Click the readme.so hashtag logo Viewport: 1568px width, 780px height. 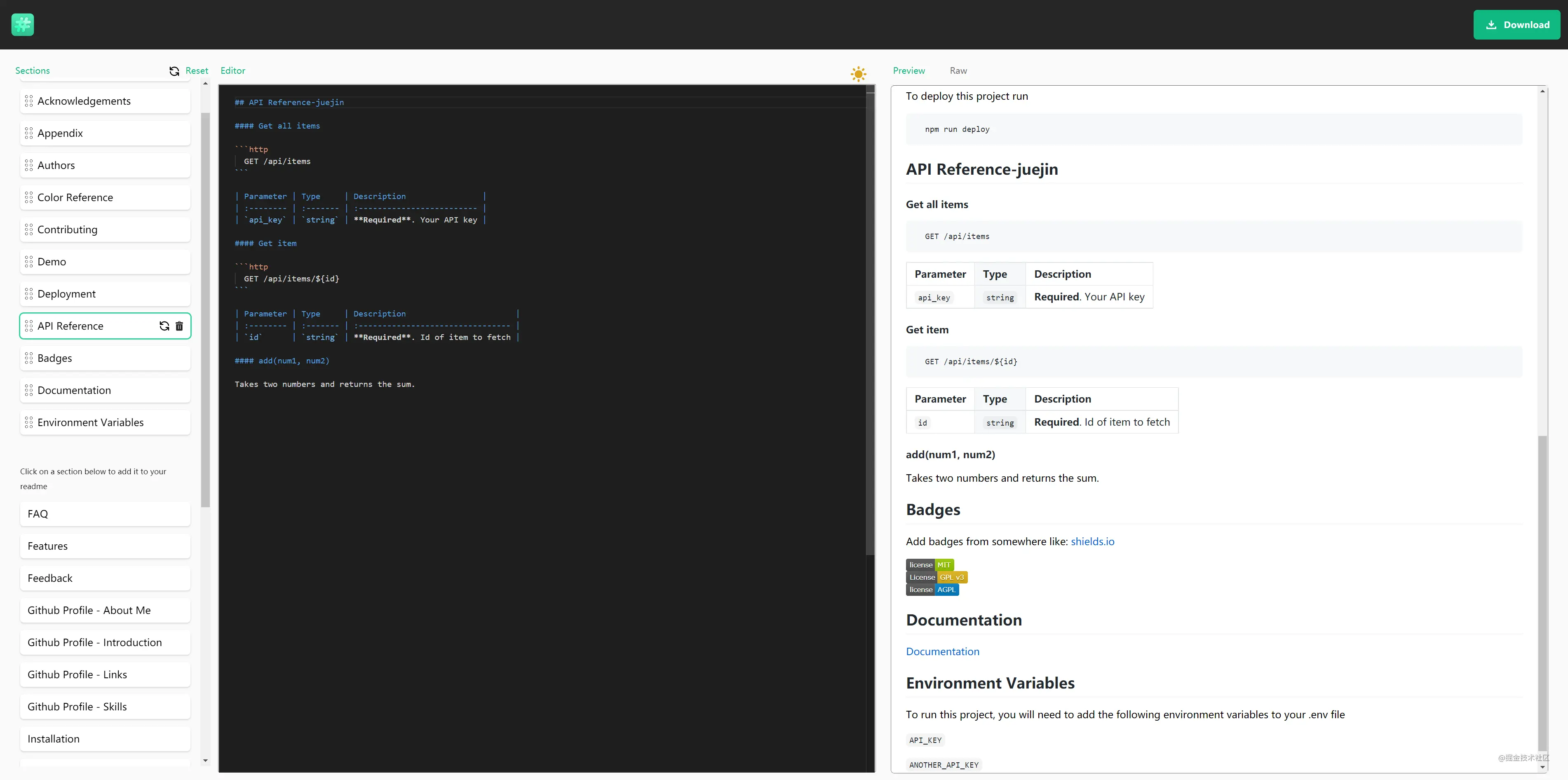click(23, 24)
